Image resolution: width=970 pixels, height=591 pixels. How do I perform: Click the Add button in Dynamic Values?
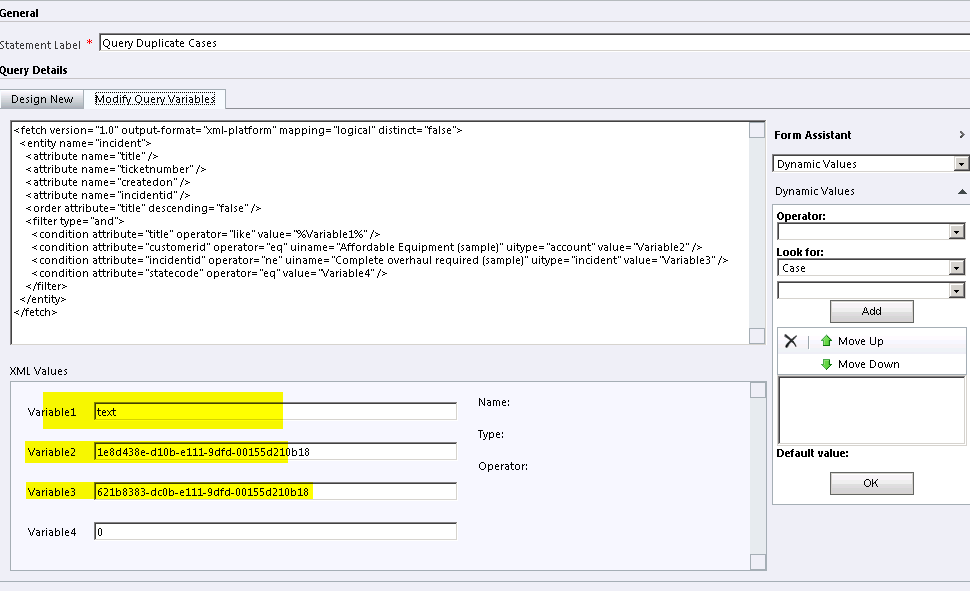pos(870,311)
